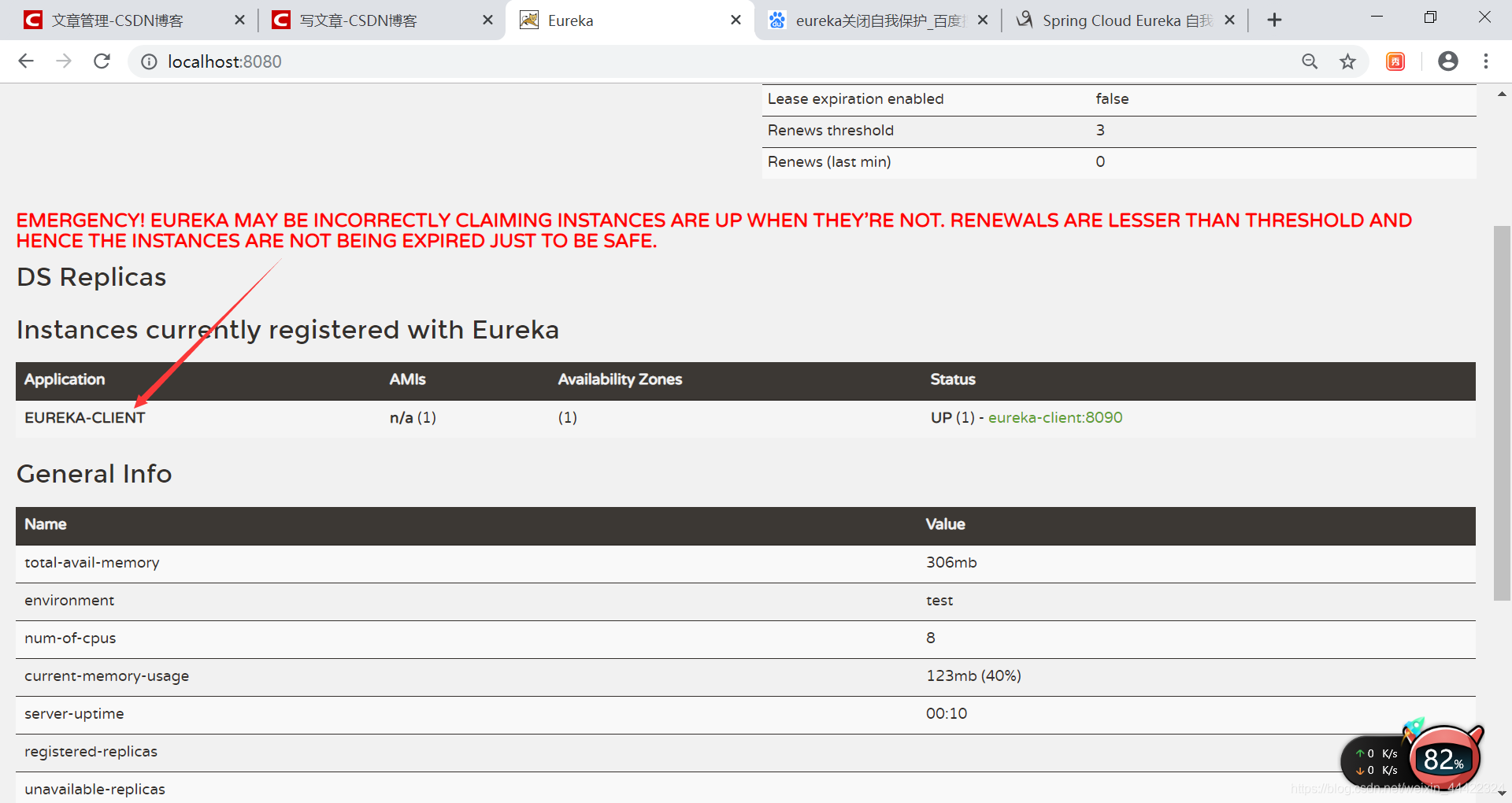Click the page vertical scrollbar thumb
The image size is (1512, 803).
tap(1502, 413)
